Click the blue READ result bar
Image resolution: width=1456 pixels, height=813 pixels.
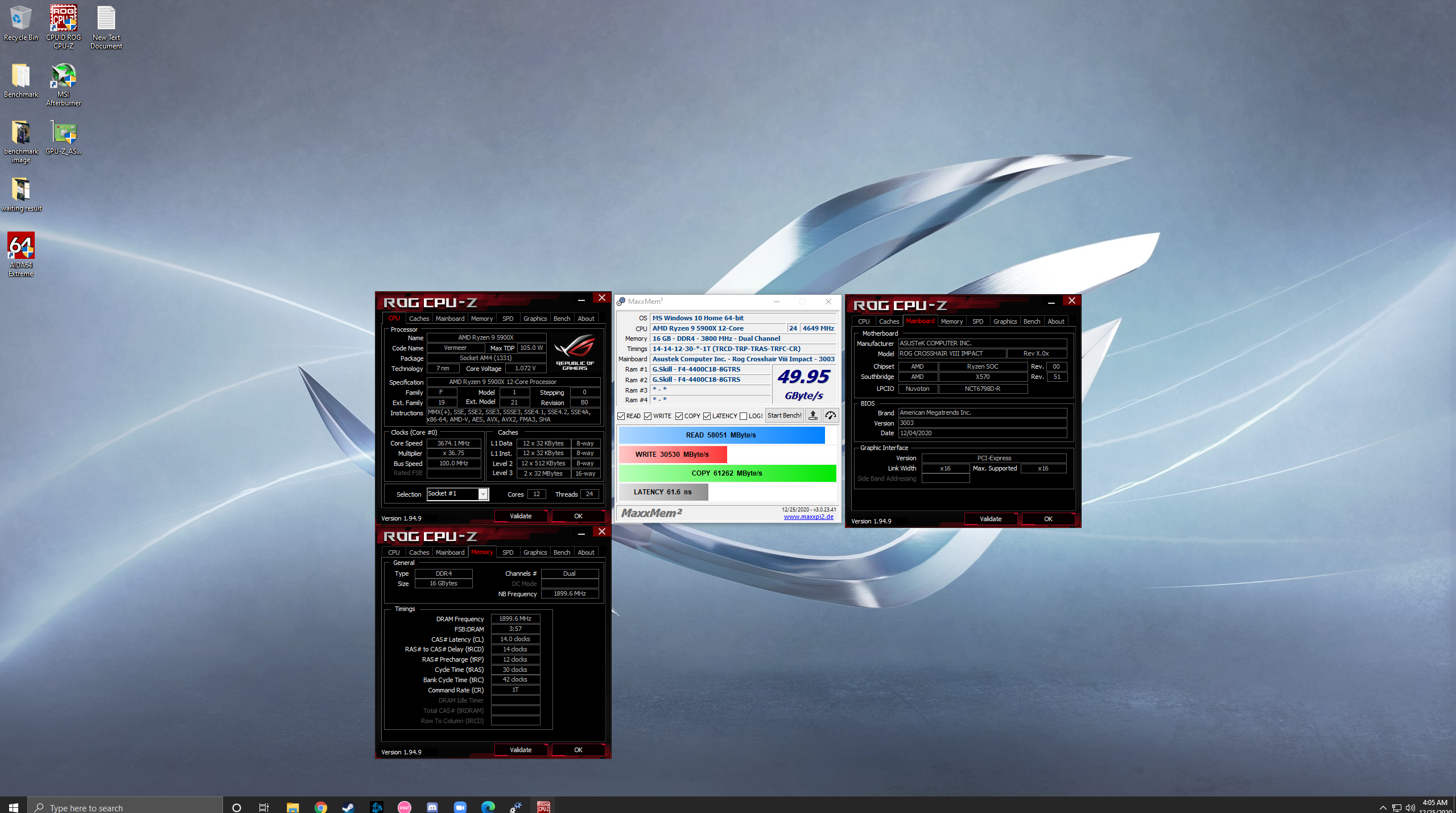pos(721,435)
